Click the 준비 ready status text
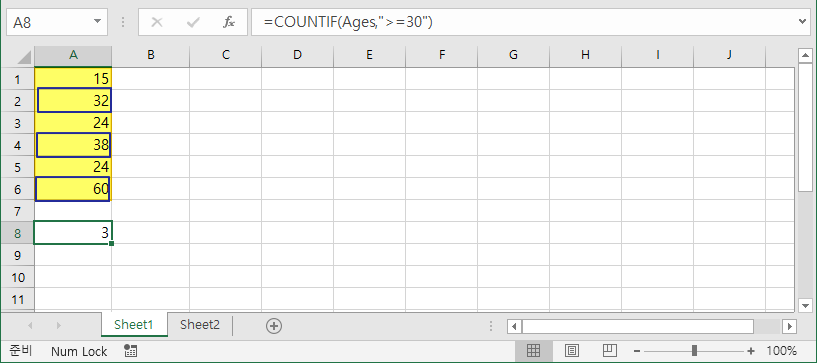Screen dimensions: 817x363 pyautogui.click(x=21, y=351)
